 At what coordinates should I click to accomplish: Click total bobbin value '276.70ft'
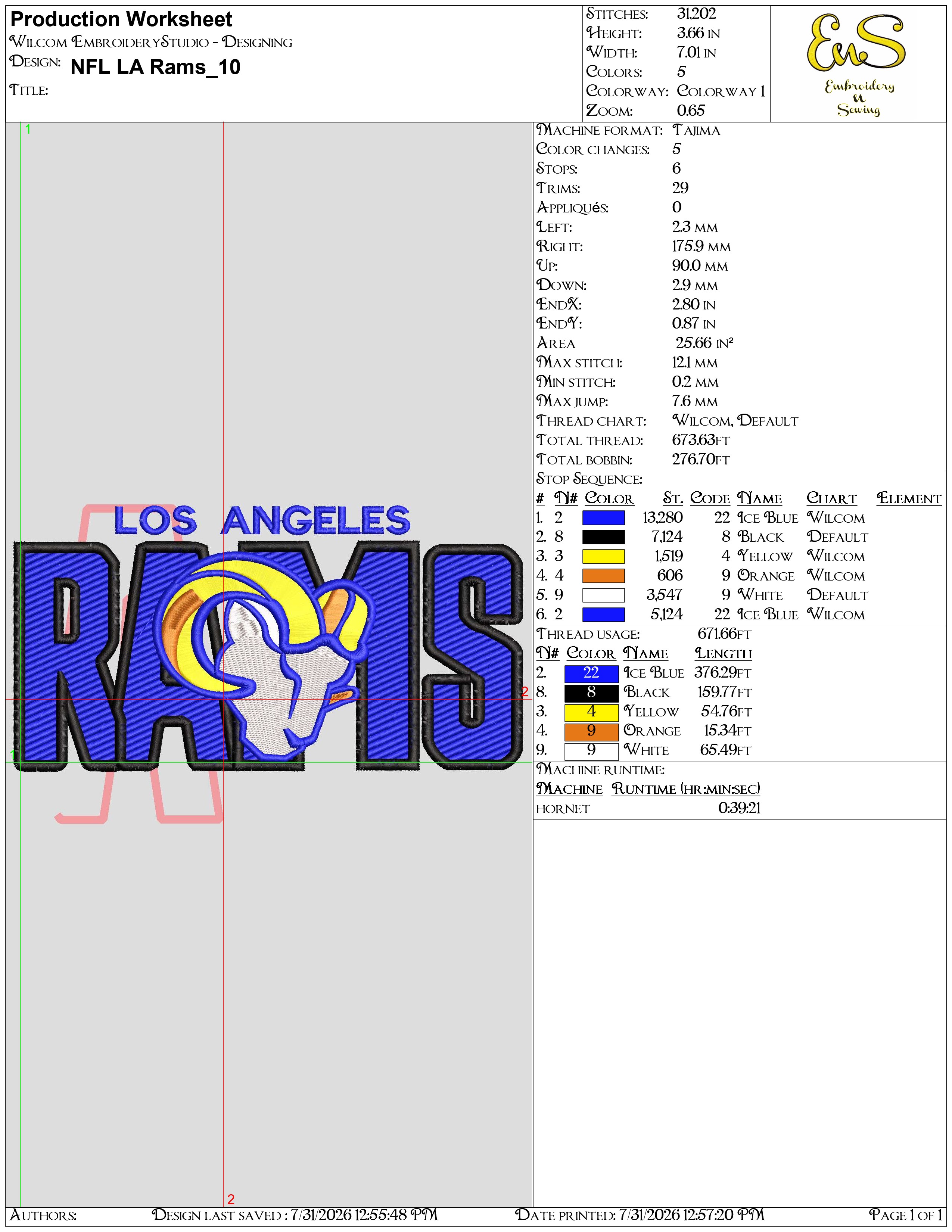[x=700, y=460]
